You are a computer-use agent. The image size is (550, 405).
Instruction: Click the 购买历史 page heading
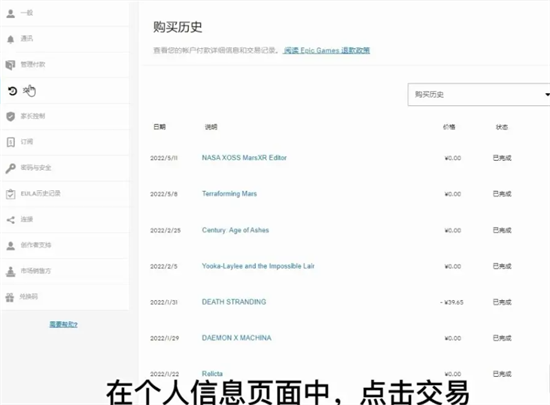177,27
